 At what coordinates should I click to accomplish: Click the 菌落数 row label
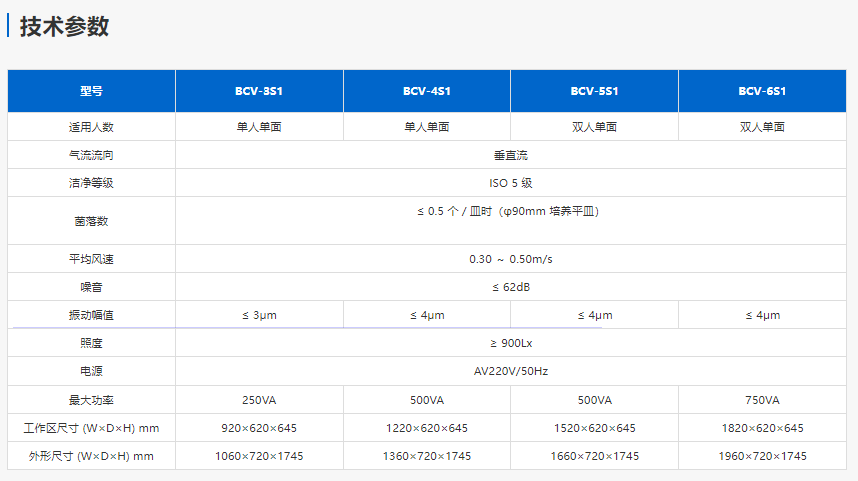(92, 220)
